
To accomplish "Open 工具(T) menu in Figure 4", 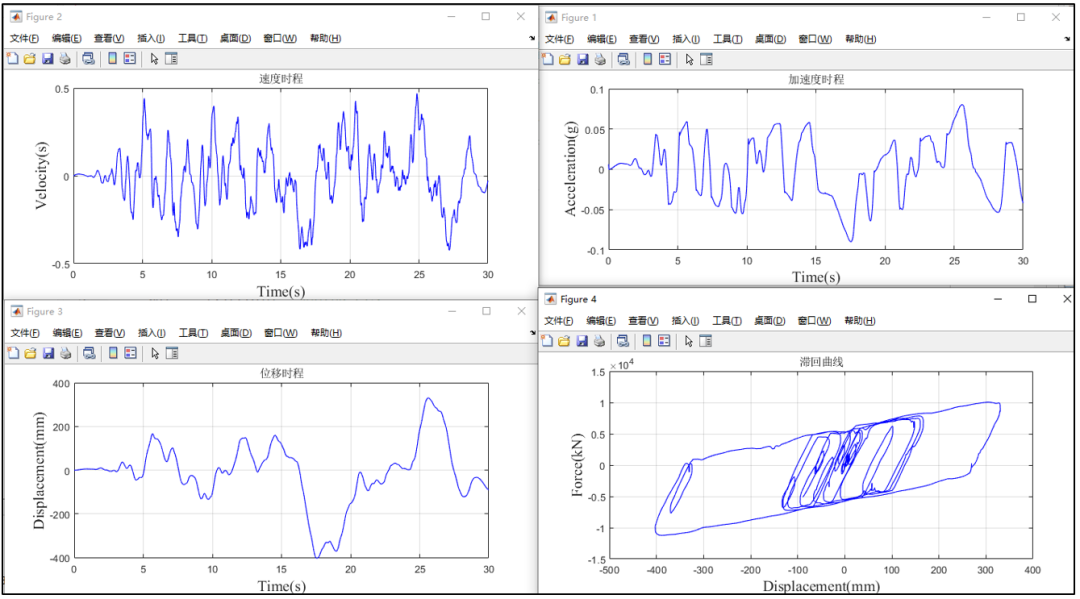I will (727, 320).
